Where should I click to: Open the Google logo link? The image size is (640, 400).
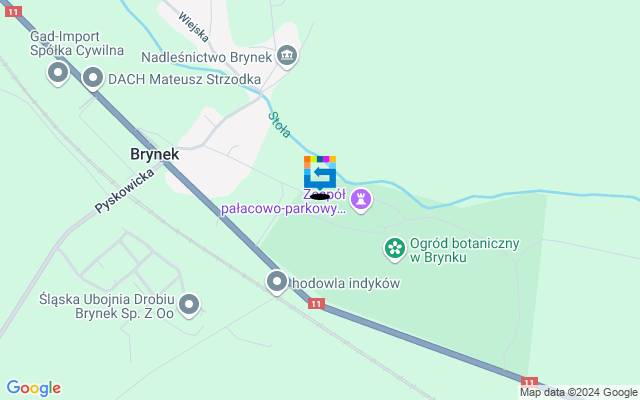34,388
